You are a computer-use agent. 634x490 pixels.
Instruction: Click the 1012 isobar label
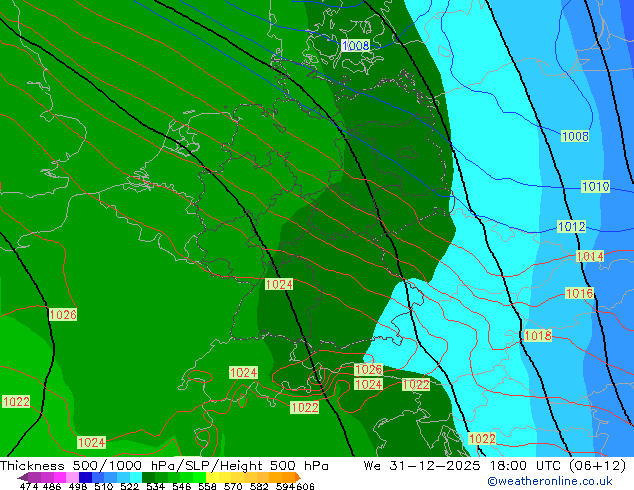[x=571, y=226]
